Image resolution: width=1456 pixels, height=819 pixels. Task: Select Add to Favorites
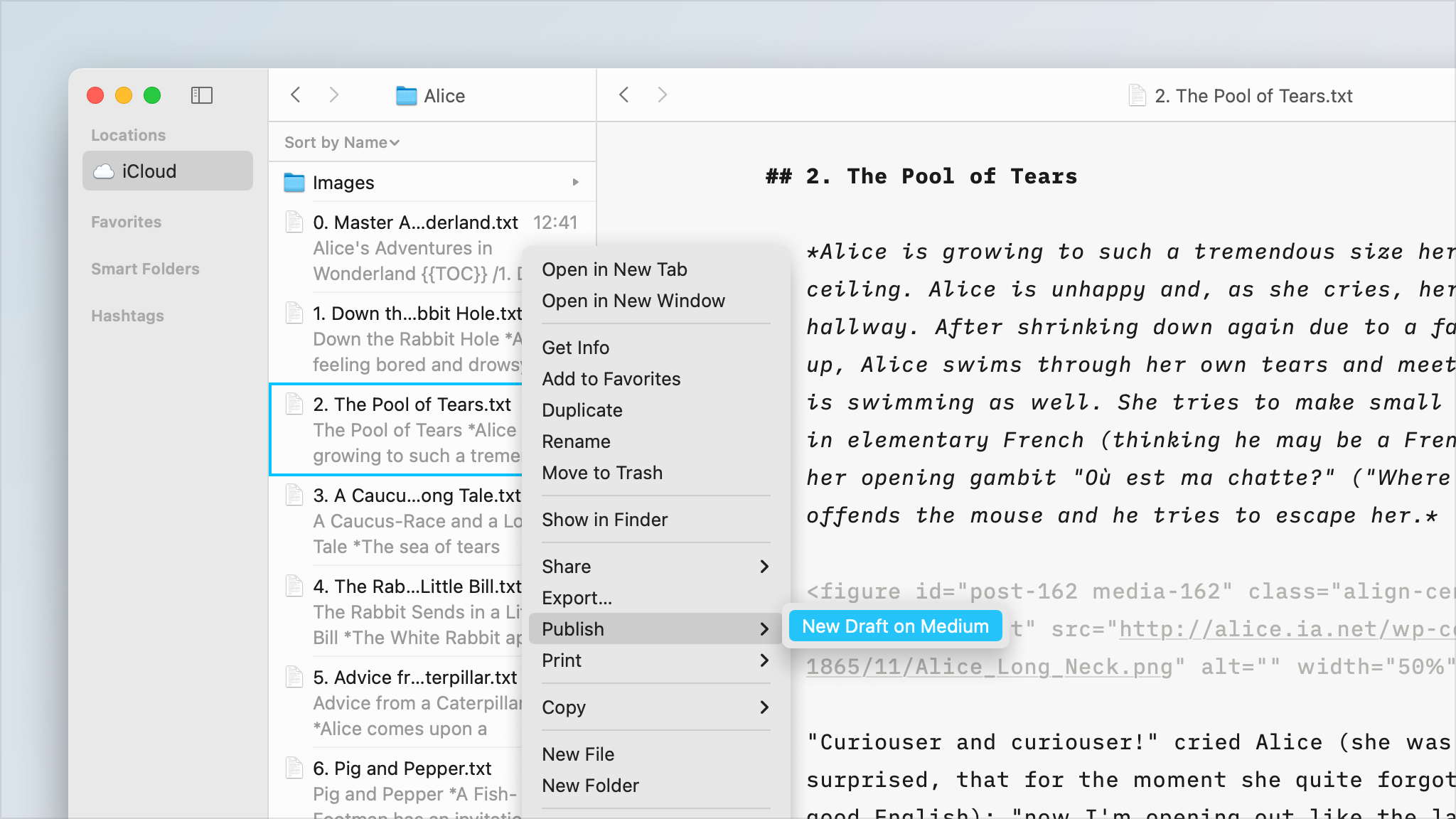[x=655, y=379]
